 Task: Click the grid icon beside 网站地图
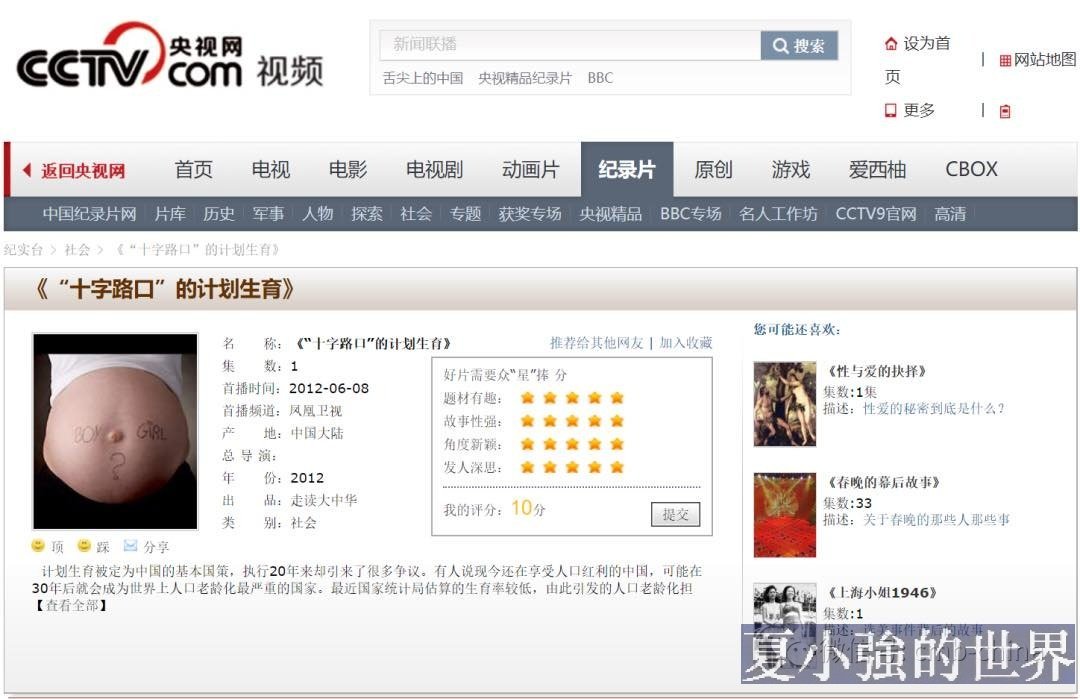click(1005, 61)
